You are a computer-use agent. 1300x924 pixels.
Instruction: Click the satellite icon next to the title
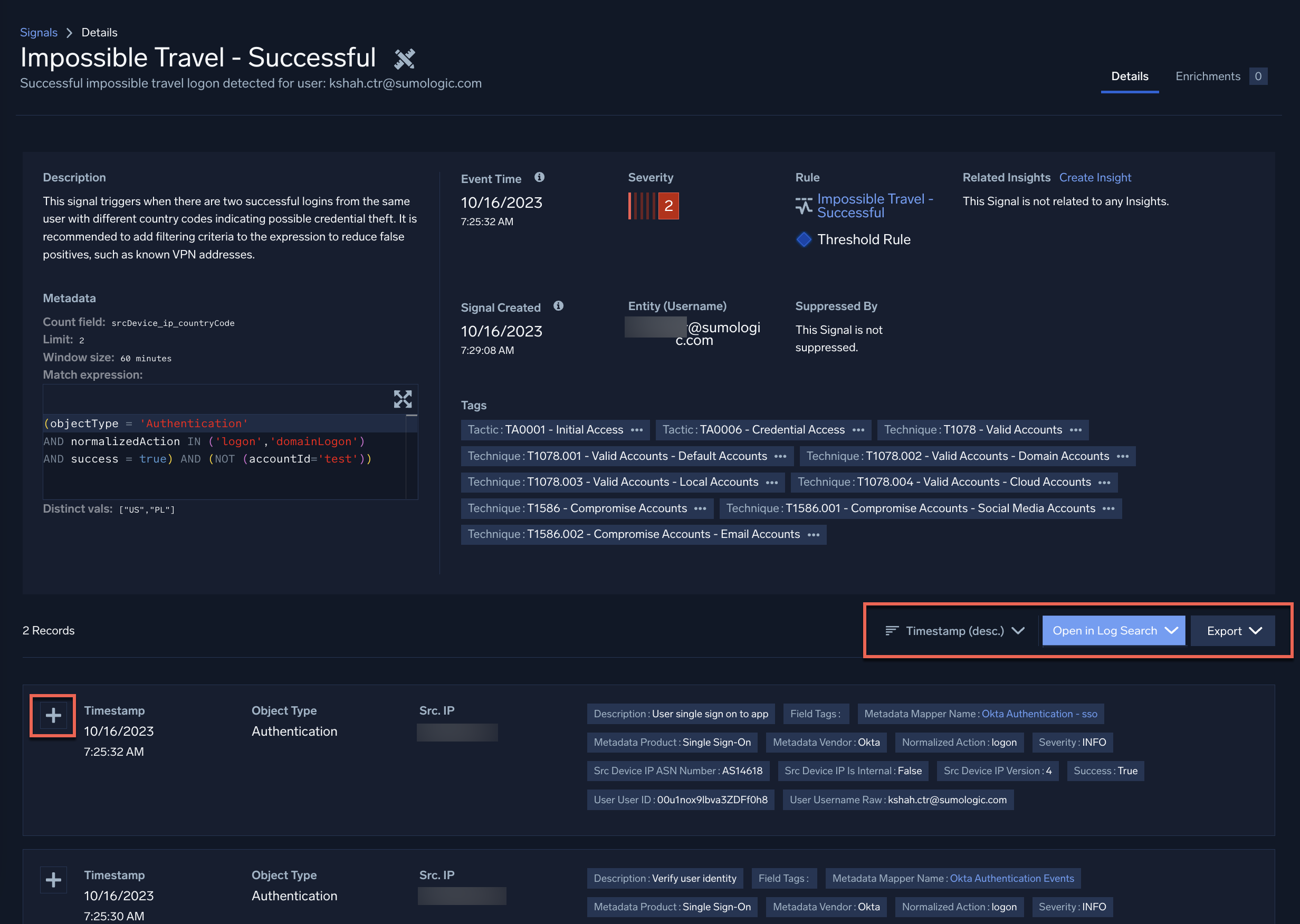click(x=405, y=59)
